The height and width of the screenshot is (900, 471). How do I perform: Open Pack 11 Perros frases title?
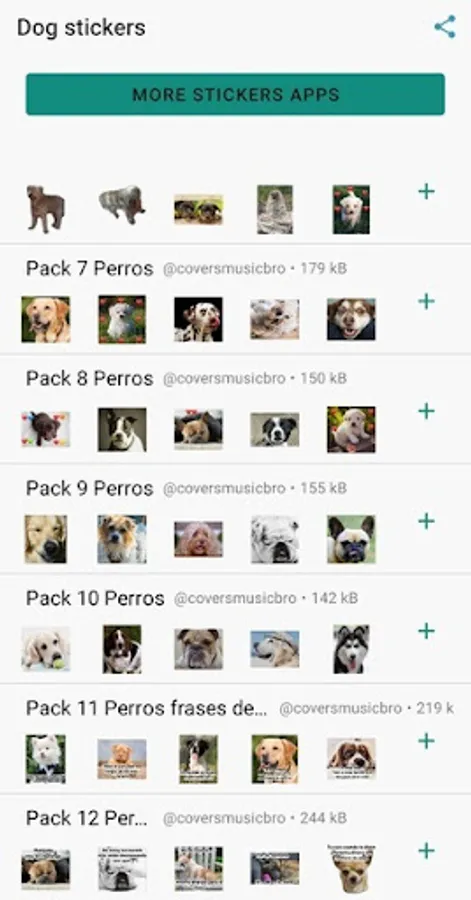tap(147, 708)
